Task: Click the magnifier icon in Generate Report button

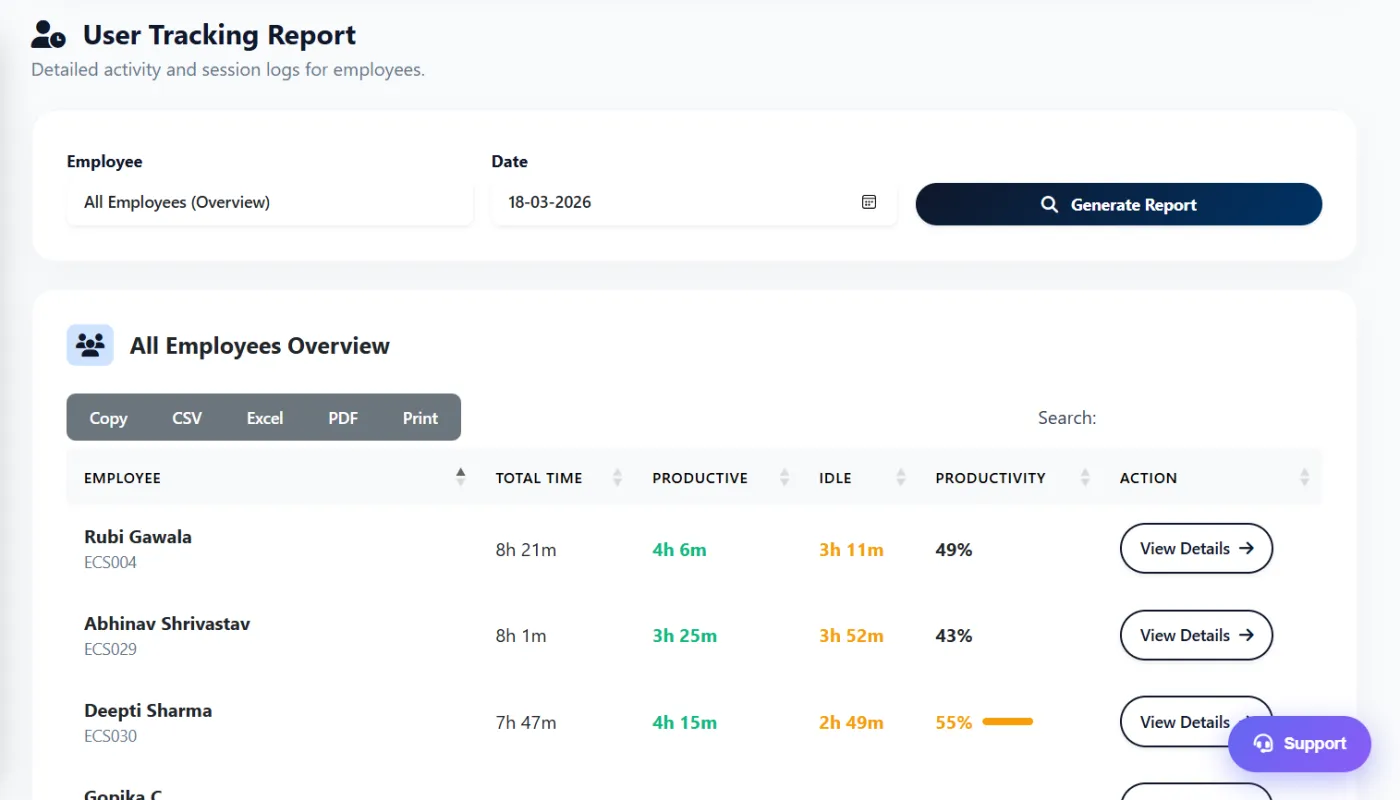Action: click(1049, 205)
